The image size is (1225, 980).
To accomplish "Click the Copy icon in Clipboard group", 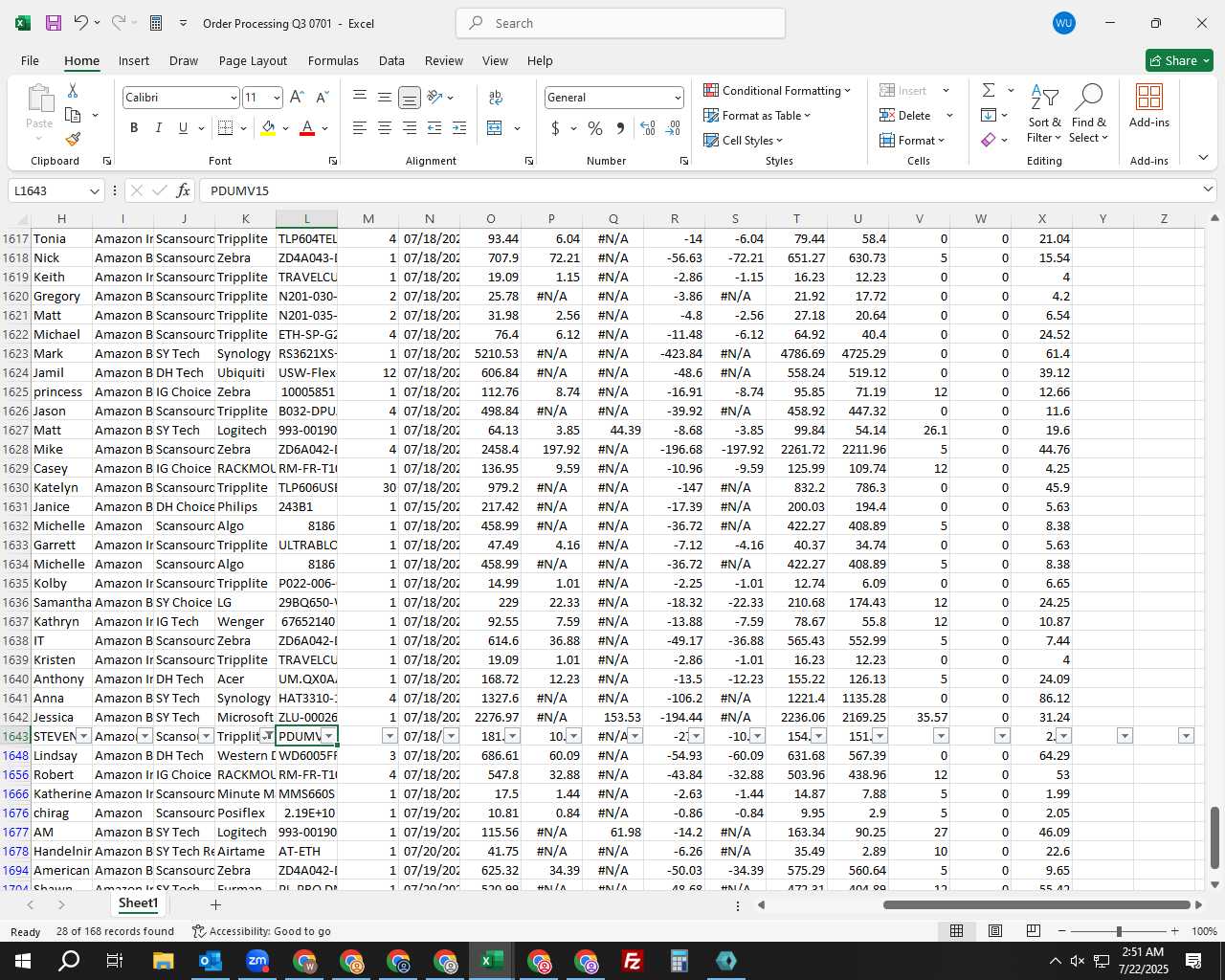I will (x=73, y=115).
